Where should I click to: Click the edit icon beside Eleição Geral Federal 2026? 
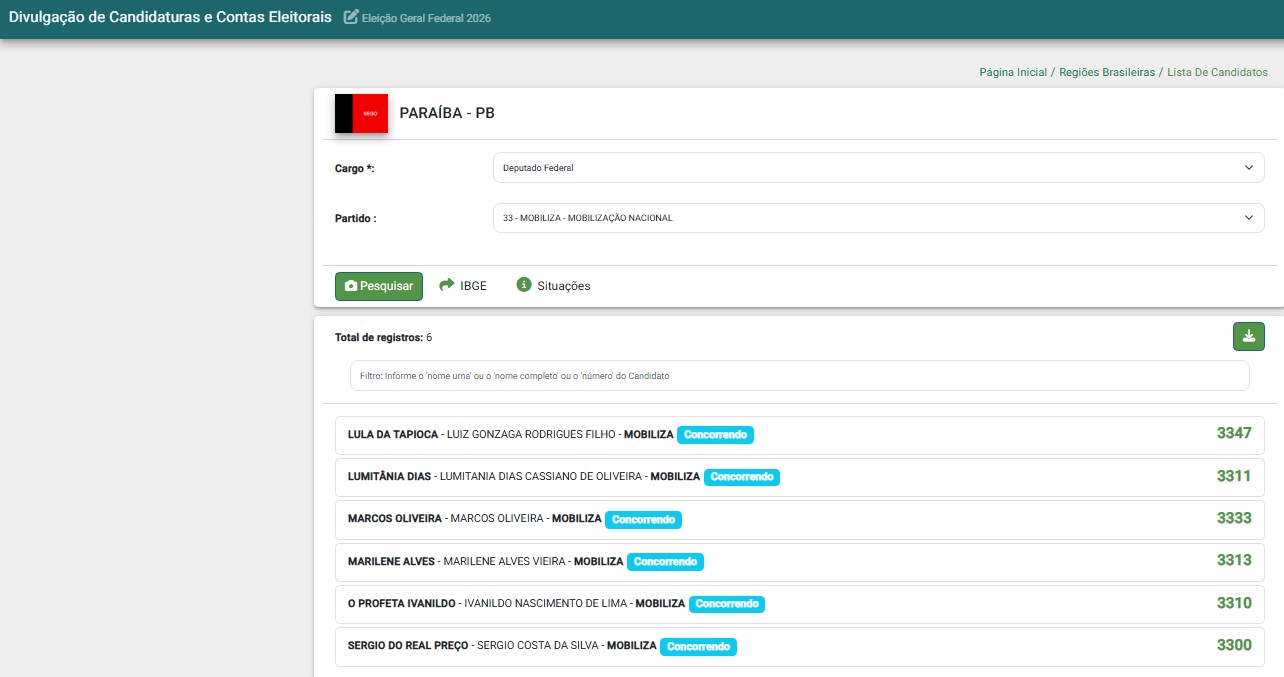(x=351, y=17)
